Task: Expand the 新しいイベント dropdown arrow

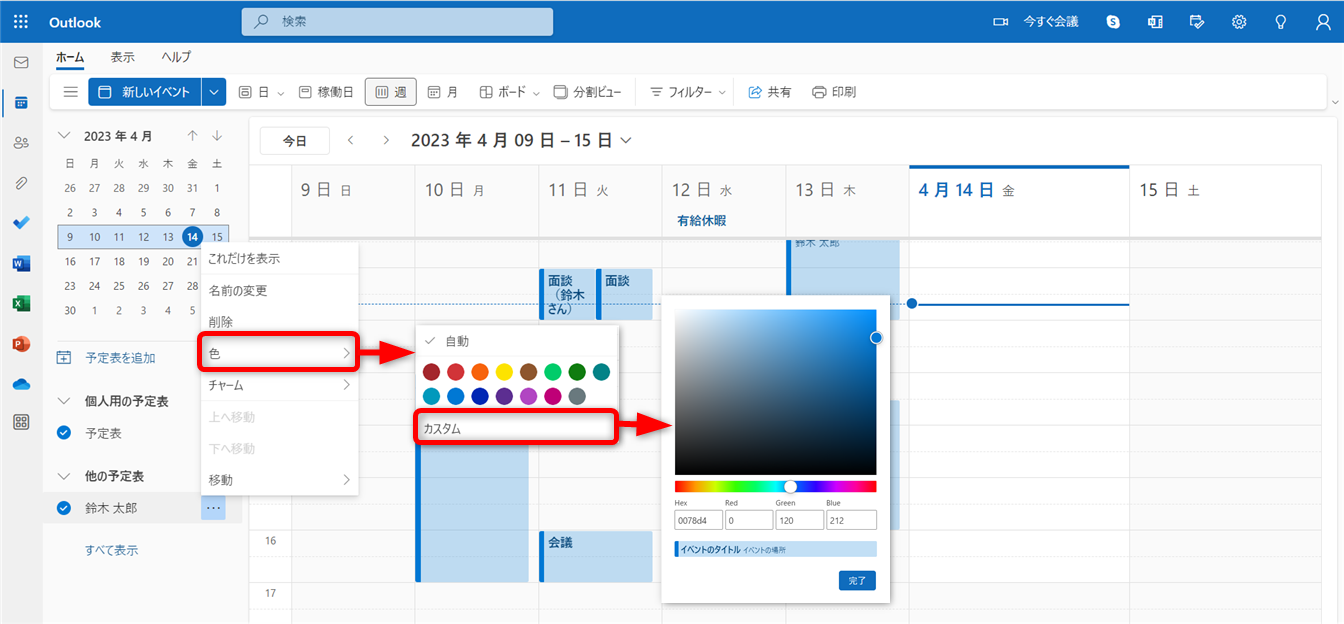Action: click(x=214, y=92)
